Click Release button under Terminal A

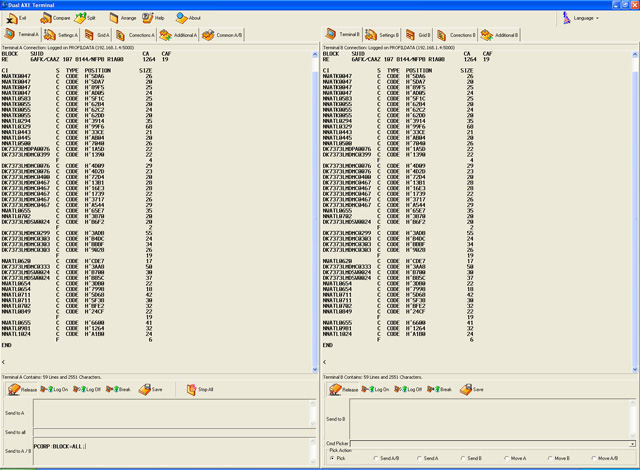[20, 389]
